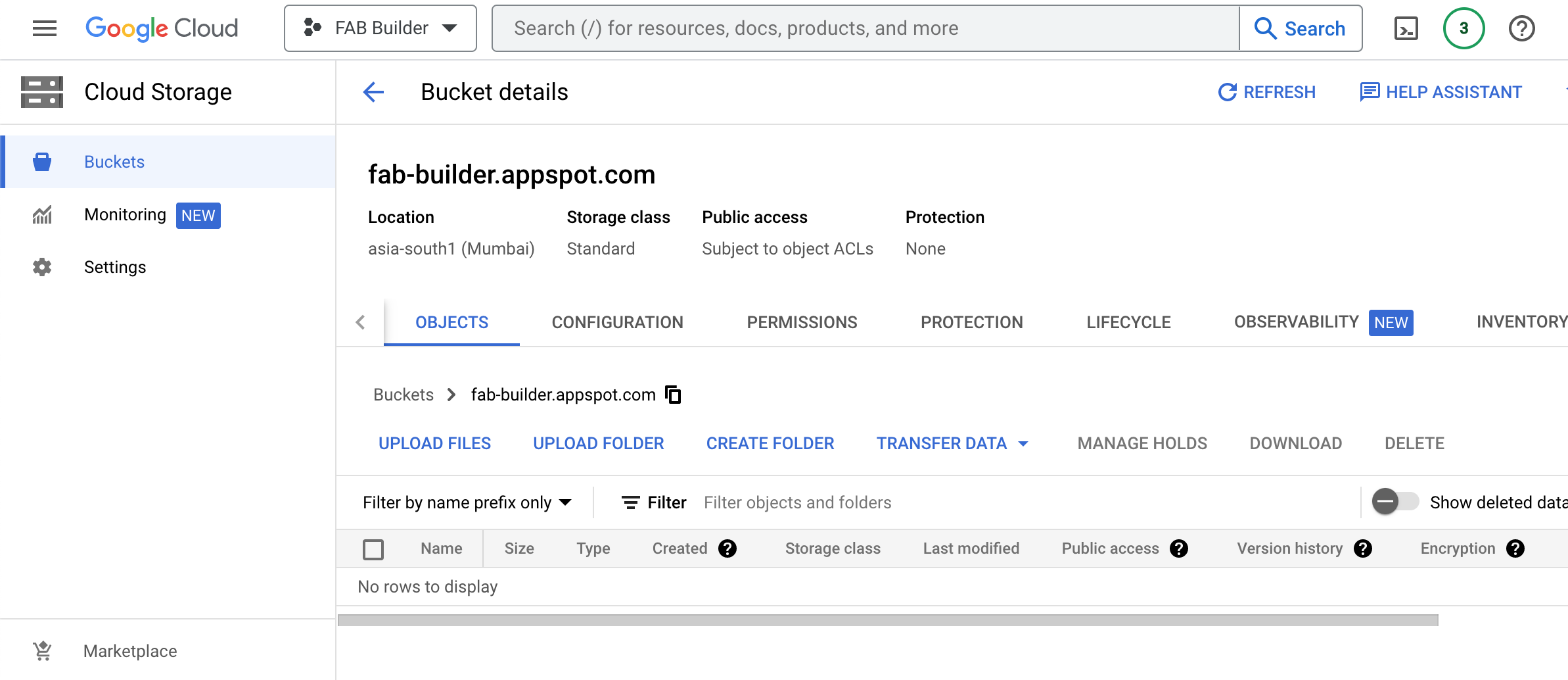Switch to the Configuration tab

coord(618,322)
